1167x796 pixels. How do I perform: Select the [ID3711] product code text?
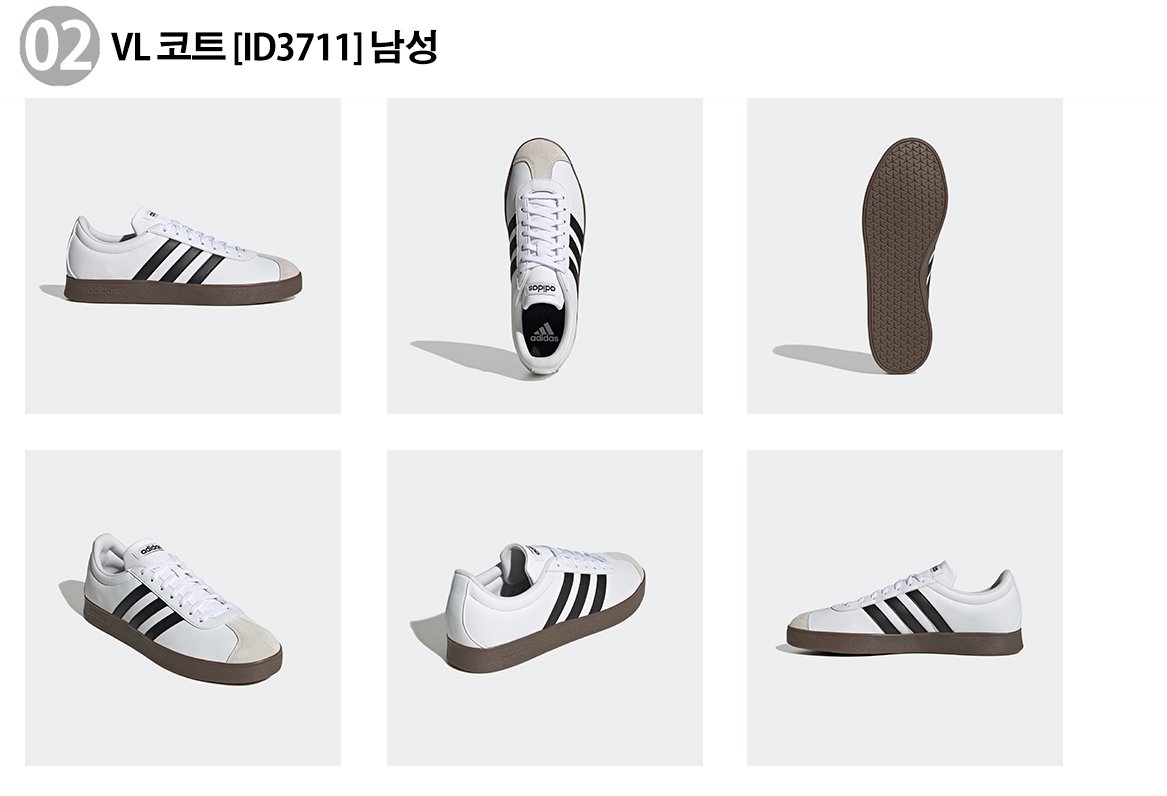(x=297, y=48)
